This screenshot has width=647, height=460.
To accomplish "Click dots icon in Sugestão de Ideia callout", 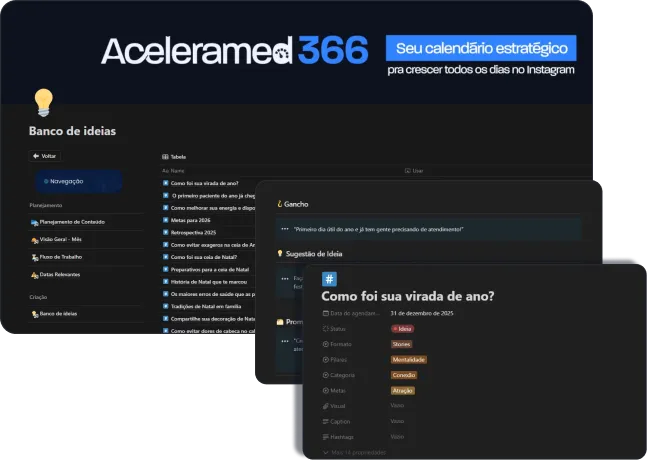I will pyautogui.click(x=285, y=278).
